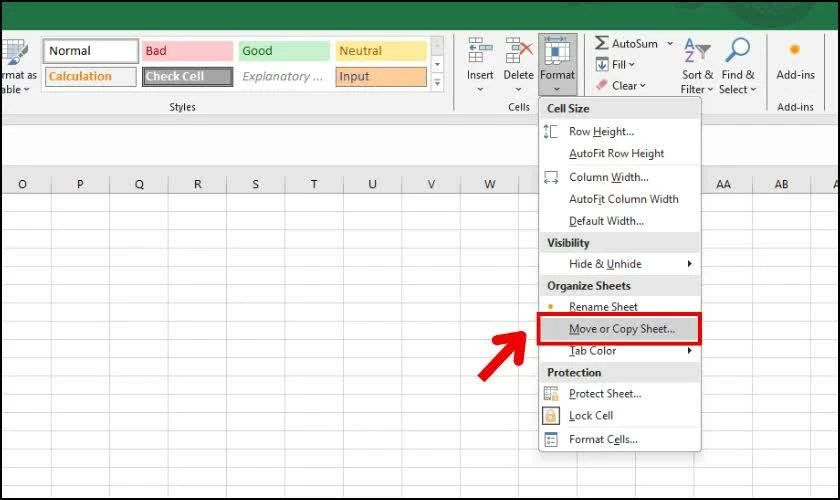Open the Sort & Filter tool
This screenshot has width=840, height=500.
coord(697,52)
